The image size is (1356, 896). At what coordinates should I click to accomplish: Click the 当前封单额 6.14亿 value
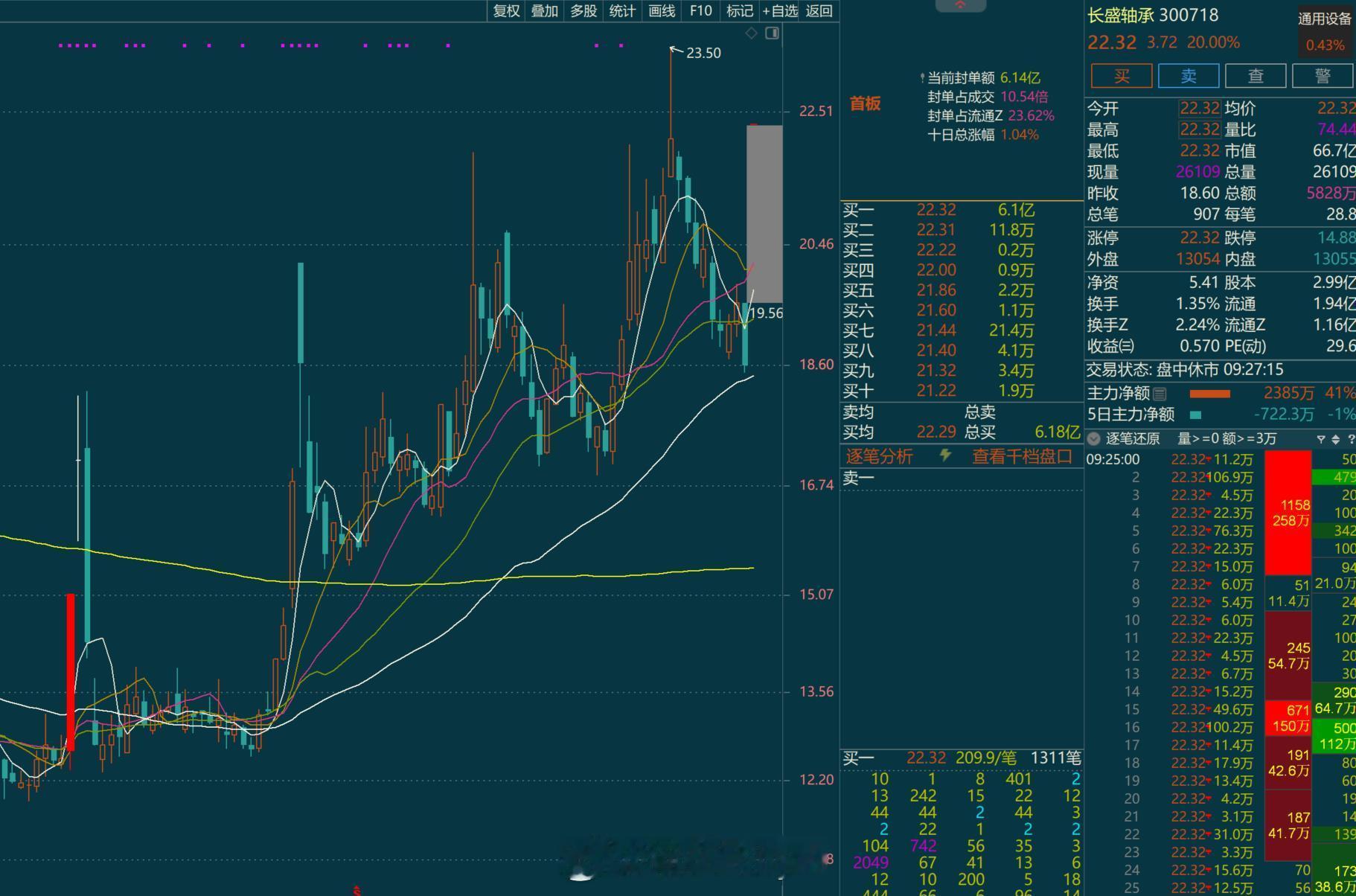1020,77
